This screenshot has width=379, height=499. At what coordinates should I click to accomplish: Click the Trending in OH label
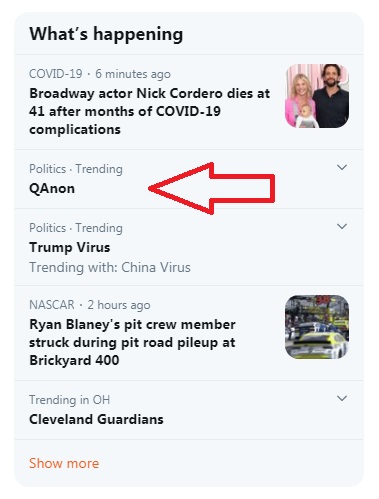tap(69, 399)
